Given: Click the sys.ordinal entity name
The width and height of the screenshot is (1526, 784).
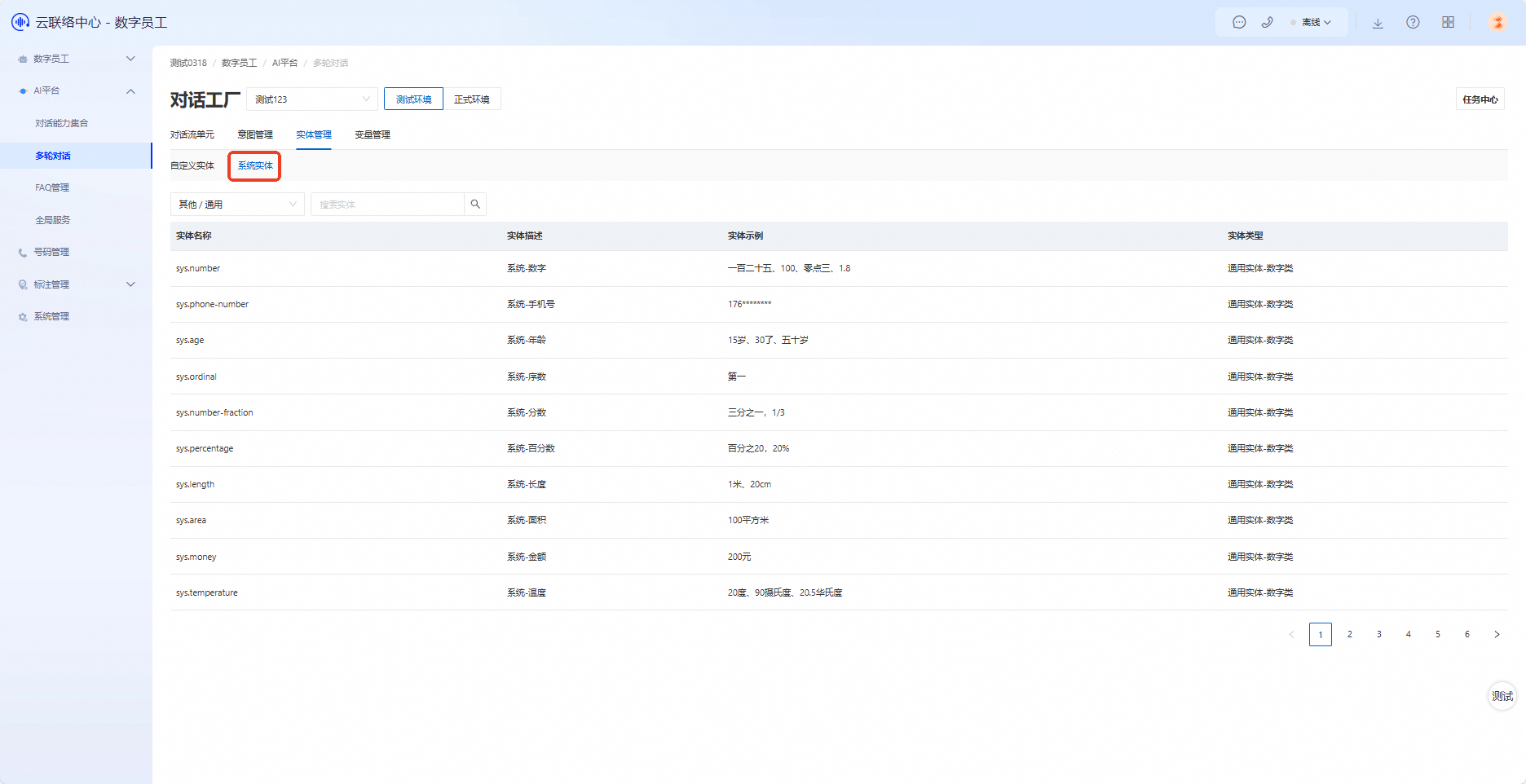Looking at the screenshot, I should pos(196,377).
